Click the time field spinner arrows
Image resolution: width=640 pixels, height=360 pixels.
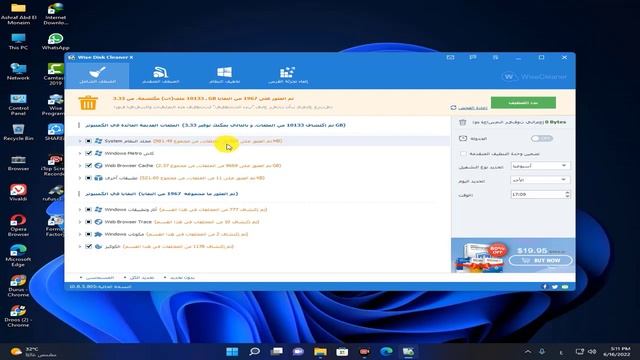tap(567, 195)
